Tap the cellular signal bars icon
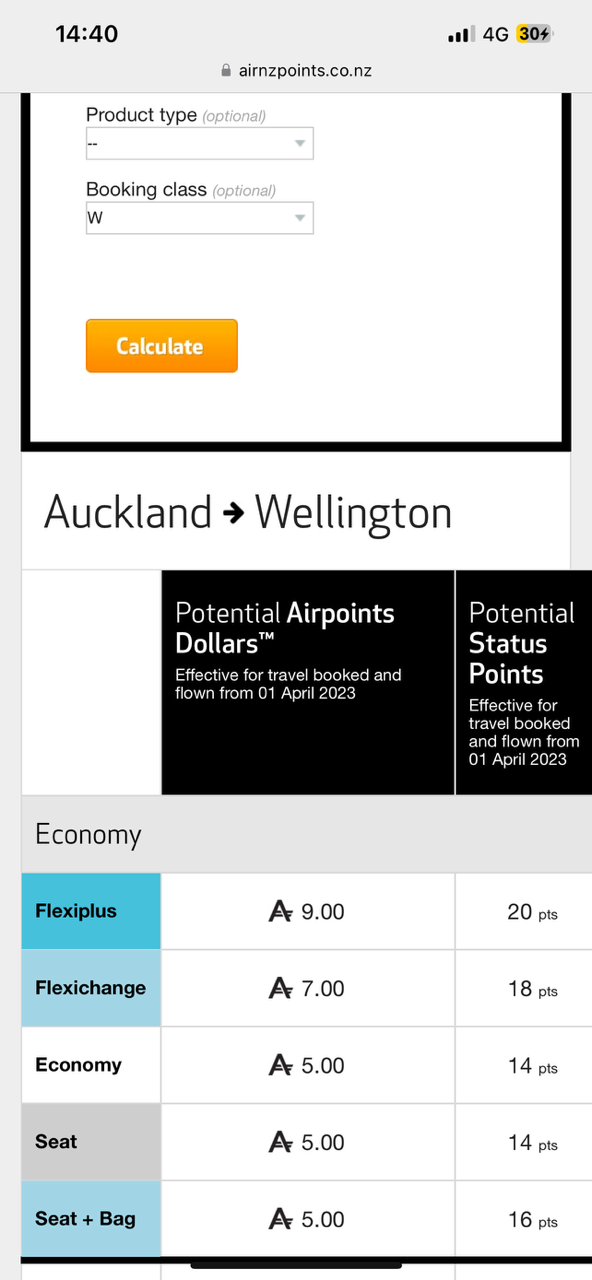Viewport: 592px width, 1280px height. point(460,35)
